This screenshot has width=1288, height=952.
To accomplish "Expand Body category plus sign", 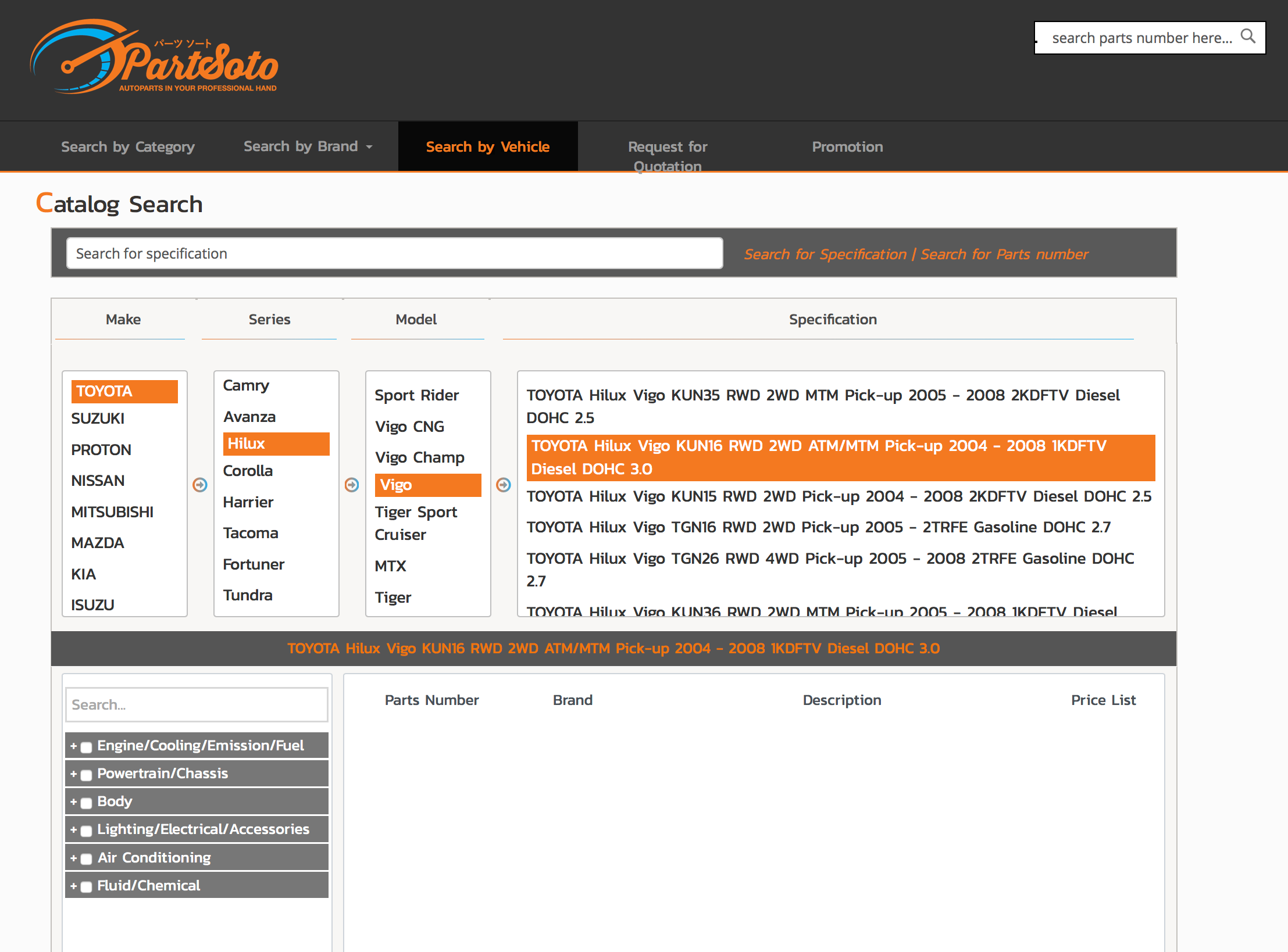I will pos(73,801).
